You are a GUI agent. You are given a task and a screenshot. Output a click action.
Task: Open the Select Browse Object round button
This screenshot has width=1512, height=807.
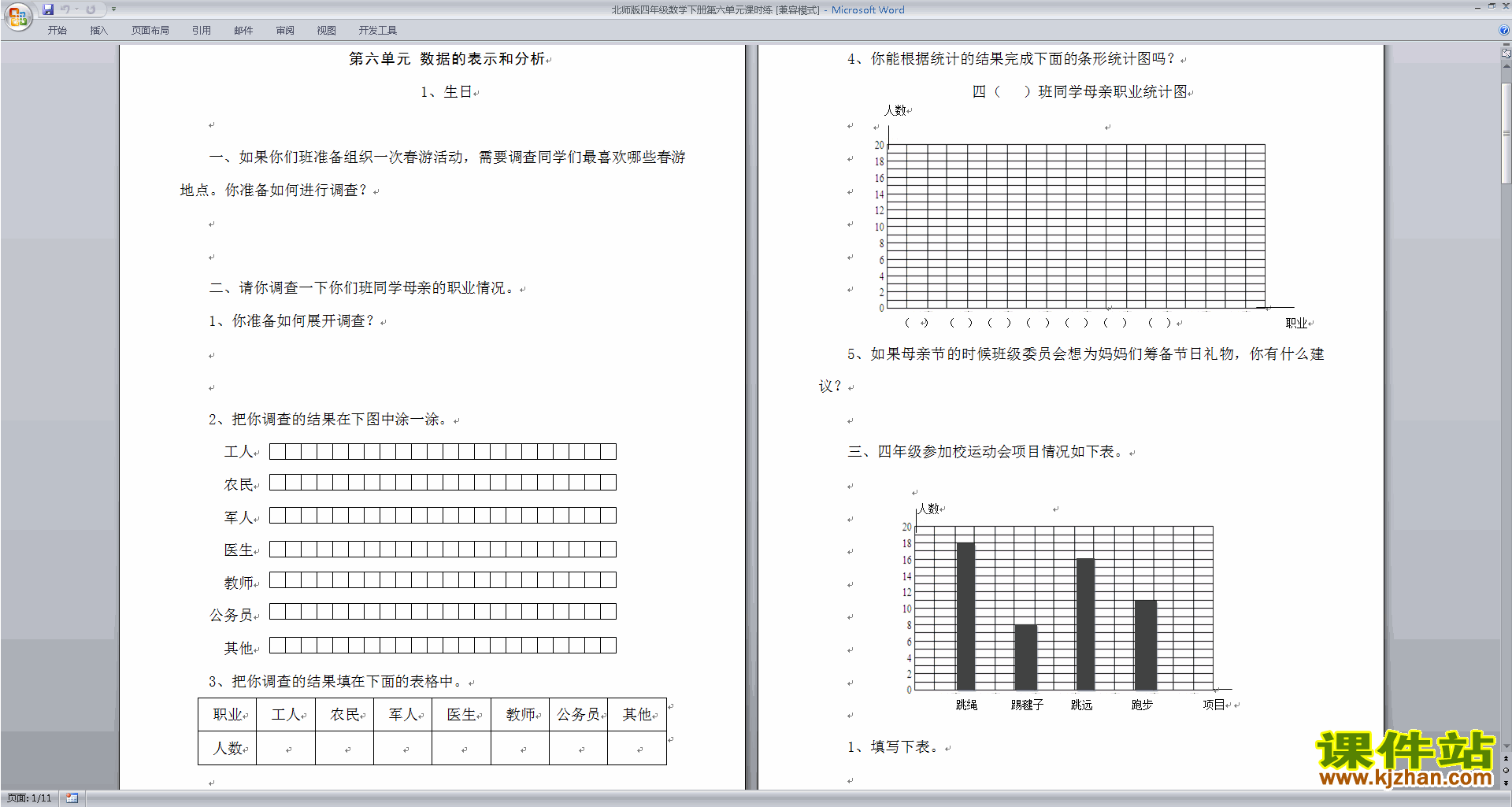tap(1506, 770)
